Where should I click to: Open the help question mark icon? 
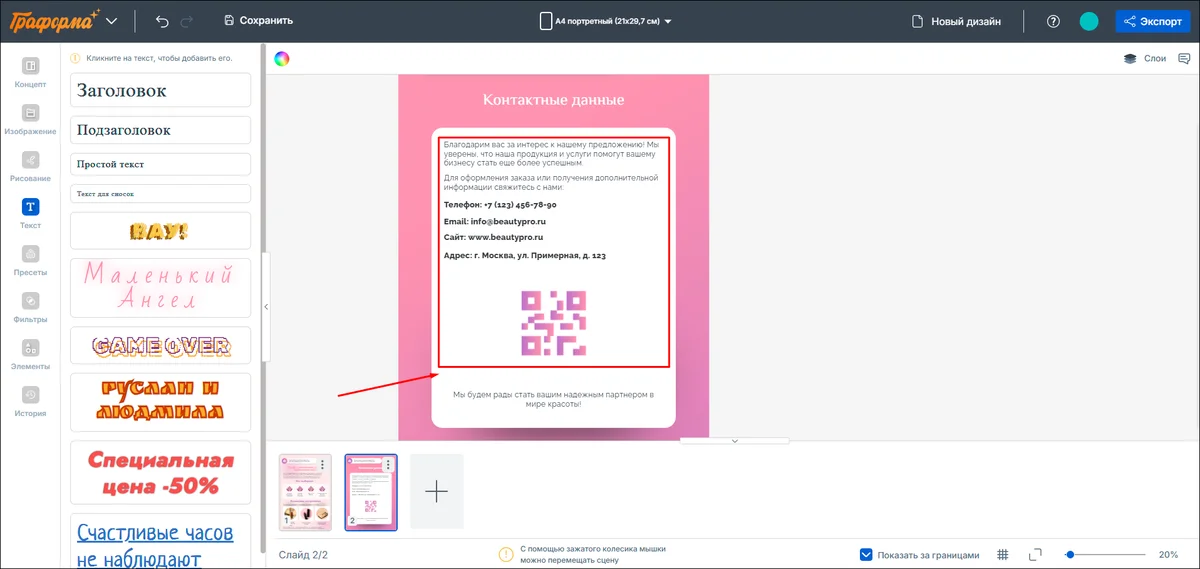click(x=1053, y=21)
